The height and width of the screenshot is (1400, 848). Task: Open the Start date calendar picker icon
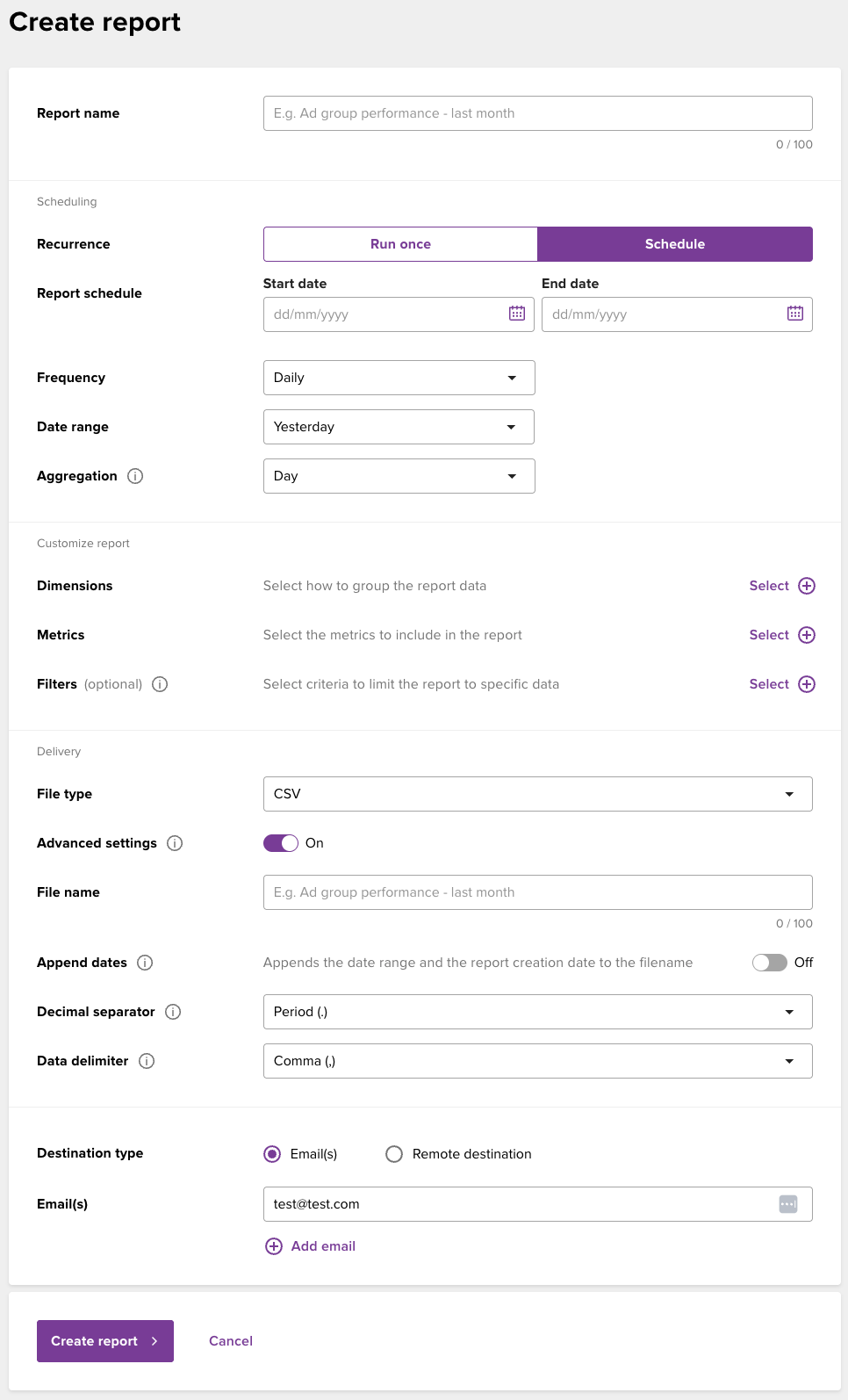[x=517, y=314]
